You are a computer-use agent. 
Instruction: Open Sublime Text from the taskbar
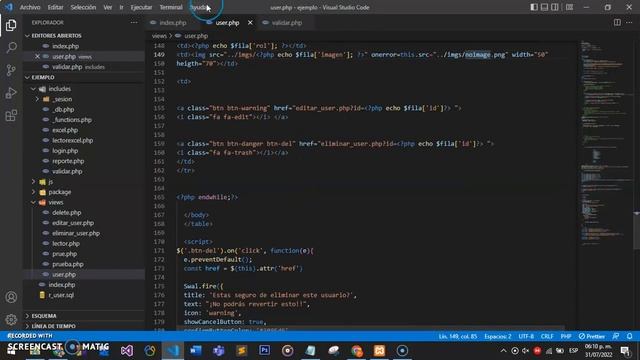(x=242, y=351)
